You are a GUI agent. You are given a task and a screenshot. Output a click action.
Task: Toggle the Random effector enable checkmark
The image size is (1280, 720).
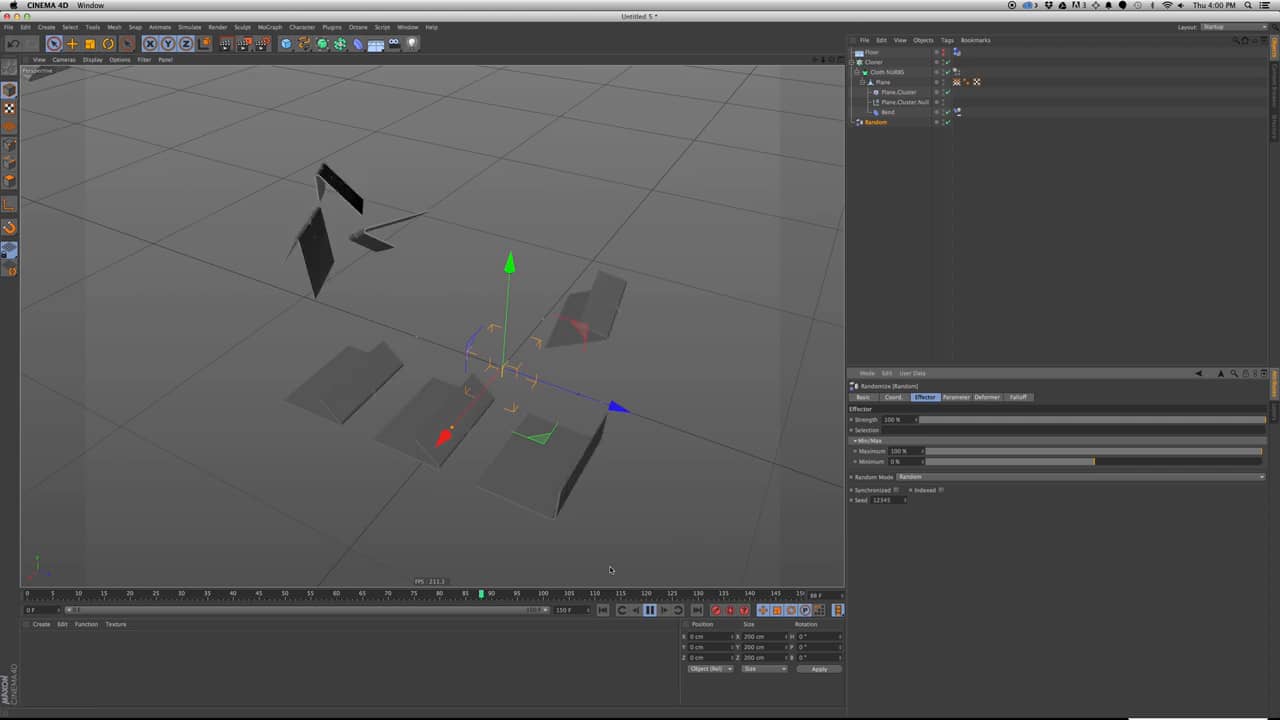(947, 122)
